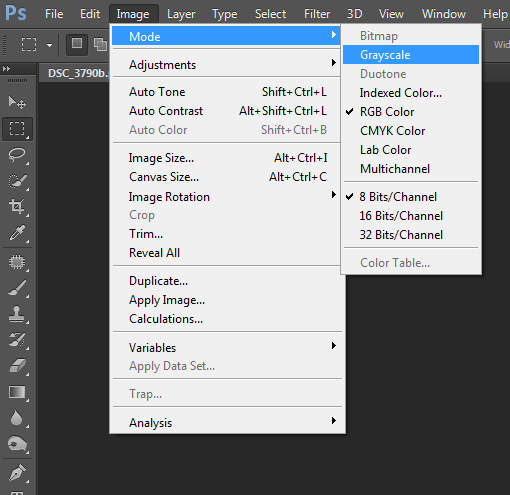Select 16 Bits/Channel option
The width and height of the screenshot is (510, 495).
(x=411, y=216)
